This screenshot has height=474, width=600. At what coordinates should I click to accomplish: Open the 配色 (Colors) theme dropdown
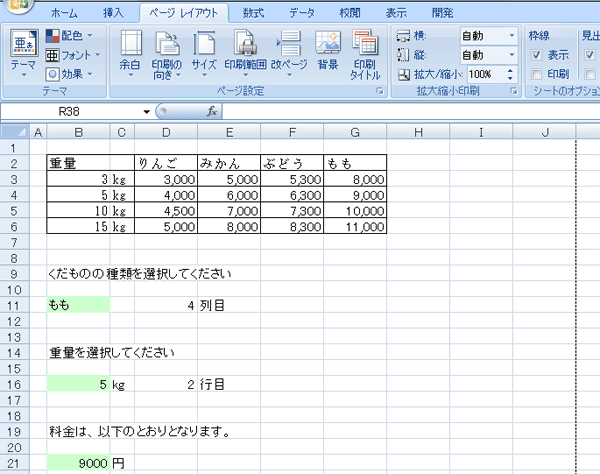pyautogui.click(x=69, y=36)
